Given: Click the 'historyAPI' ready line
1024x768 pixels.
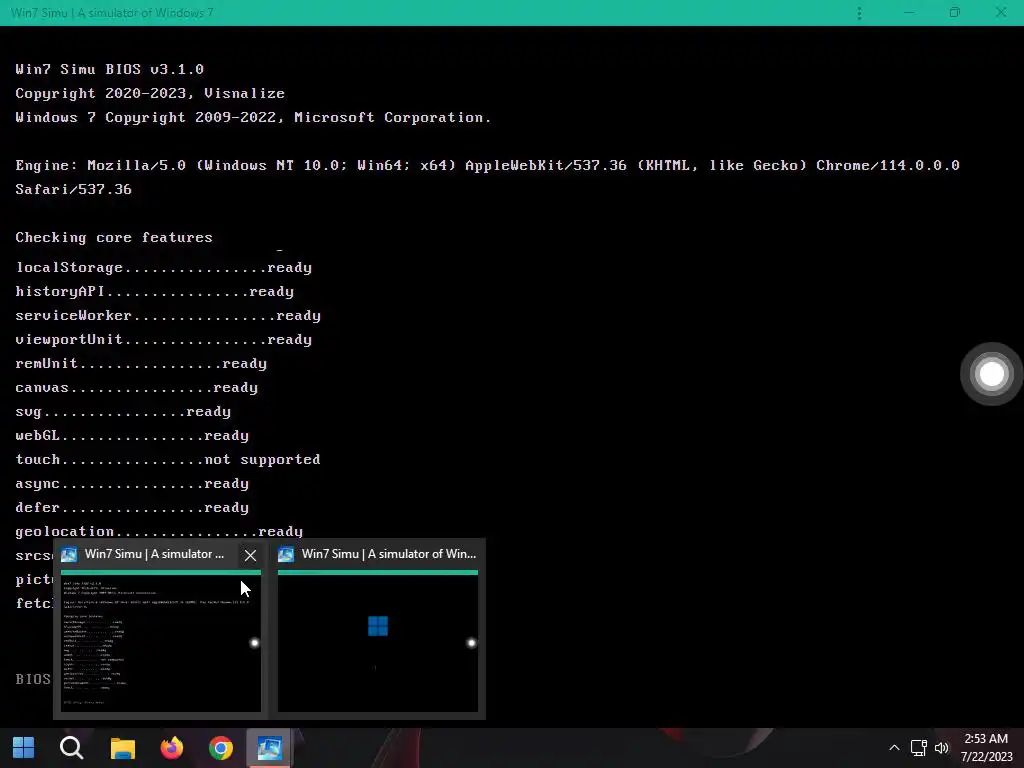Looking at the screenshot, I should [155, 291].
